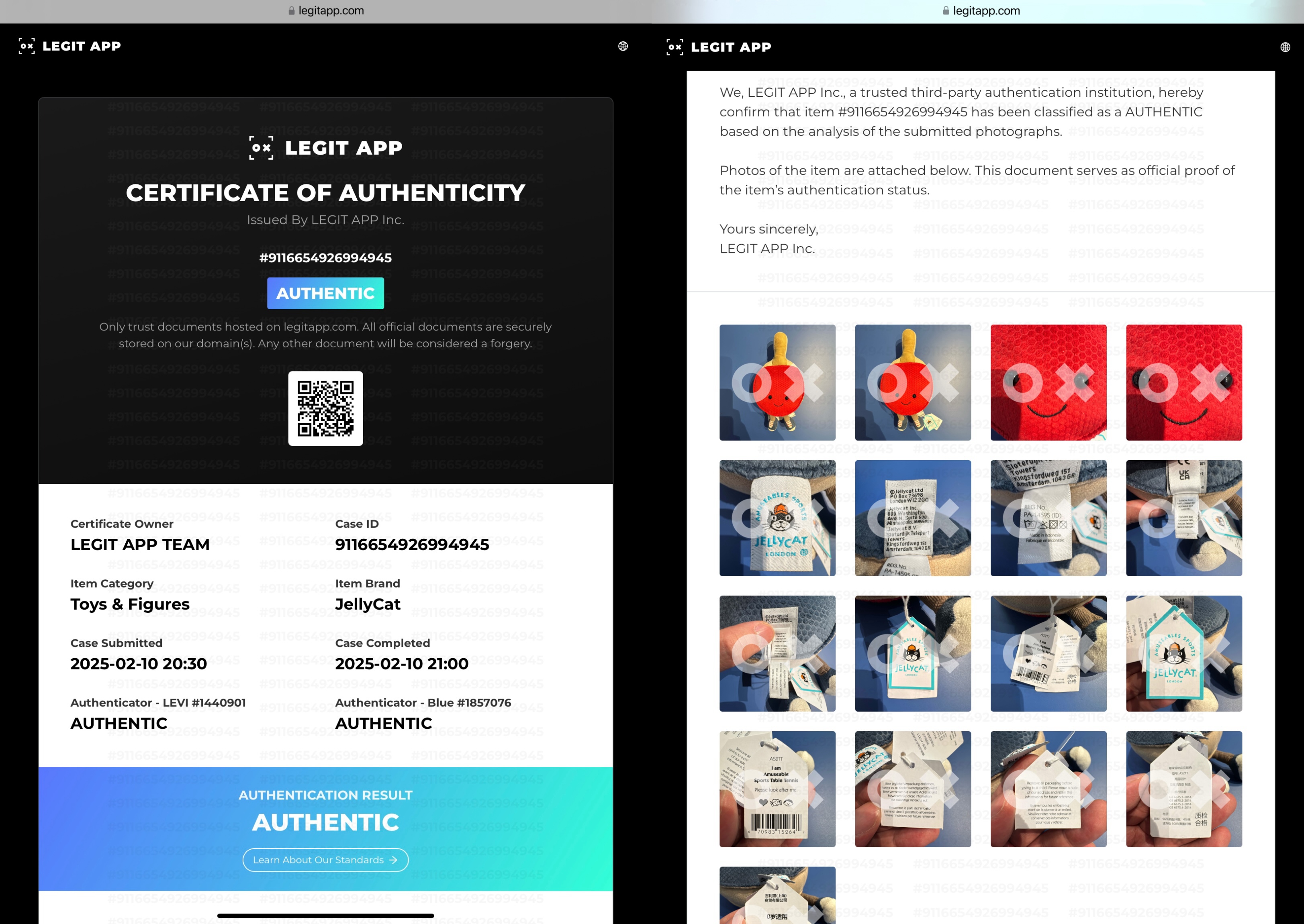Open photo of Jellycat London sewn label
1304x924 pixels.
tap(777, 518)
